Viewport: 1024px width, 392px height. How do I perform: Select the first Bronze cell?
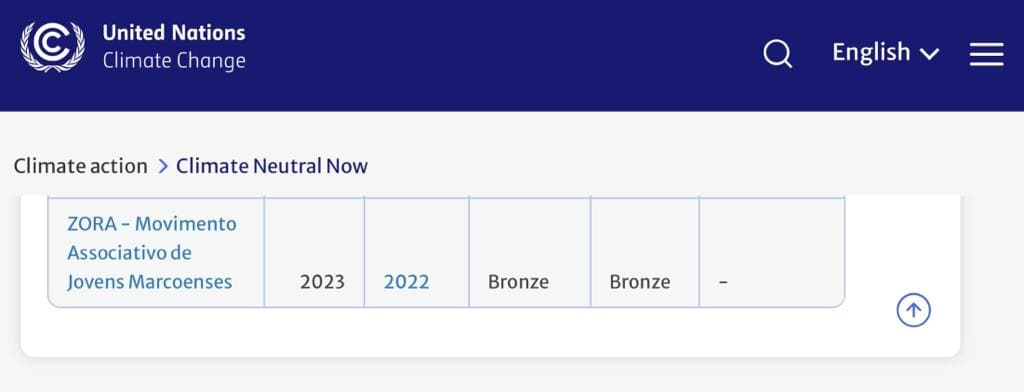coord(530,252)
